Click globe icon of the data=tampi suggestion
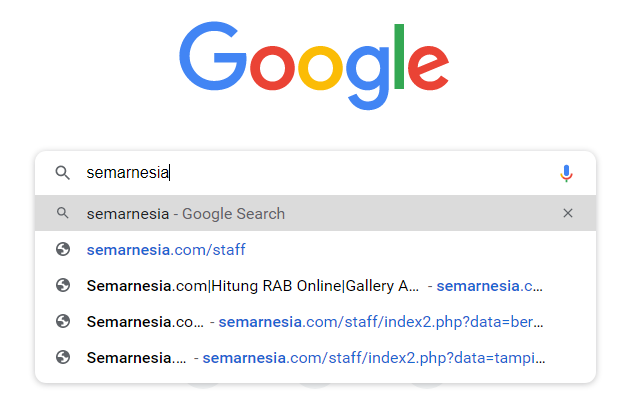Screen dimensions: 617x401 click(63, 357)
